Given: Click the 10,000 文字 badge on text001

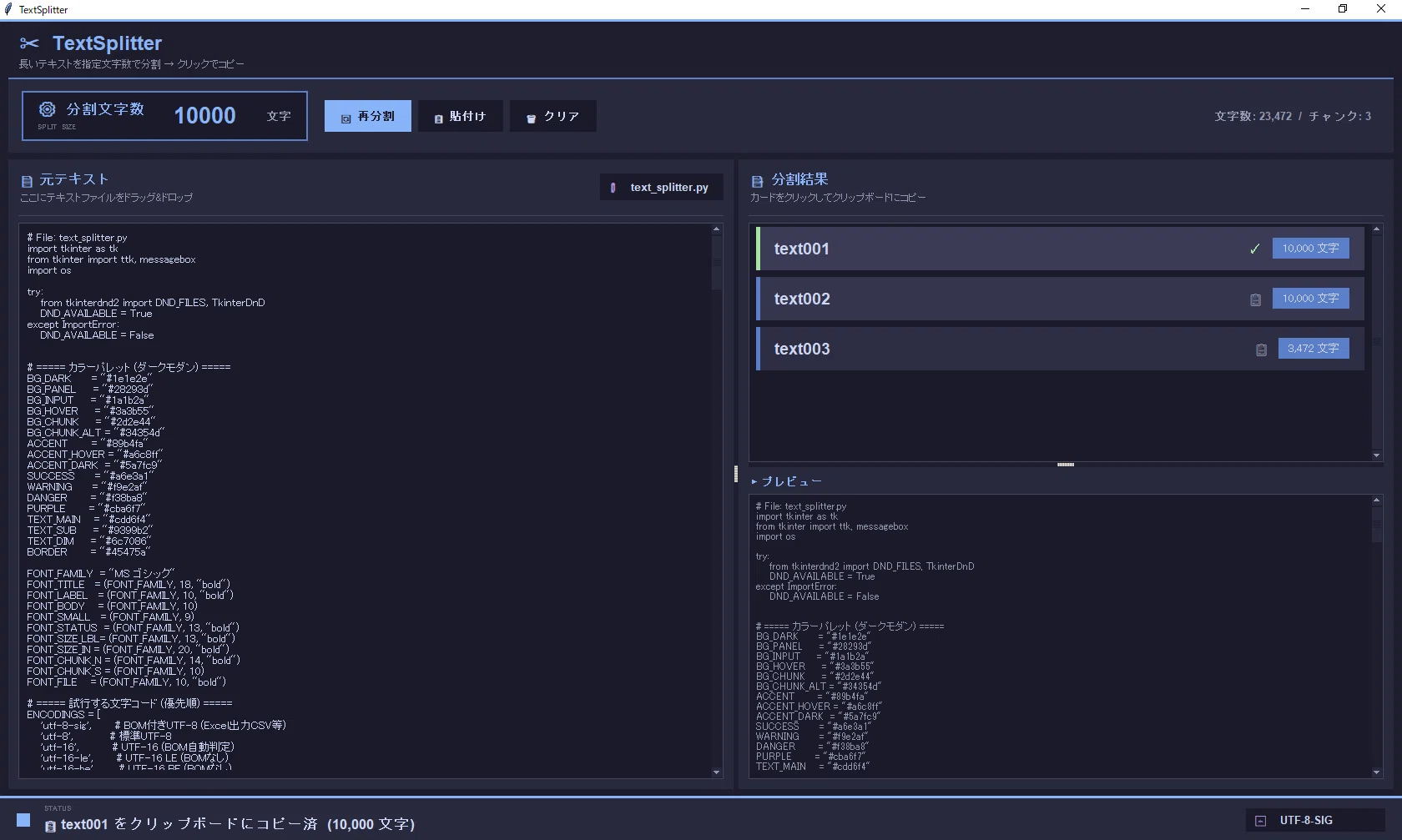Looking at the screenshot, I should 1310,249.
